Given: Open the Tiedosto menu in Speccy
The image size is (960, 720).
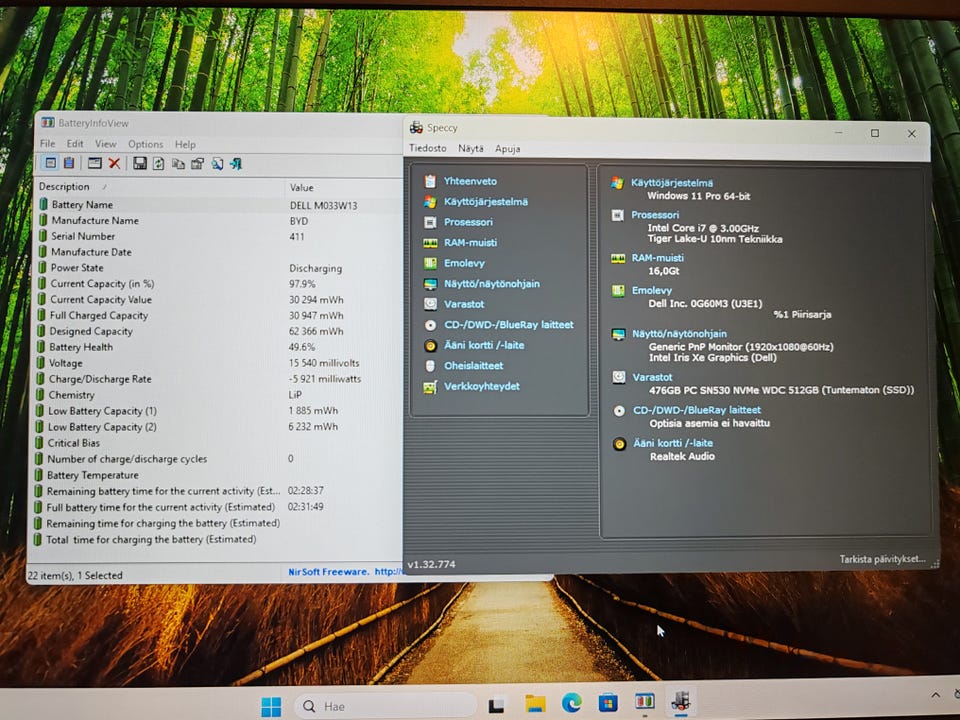Looking at the screenshot, I should [x=427, y=148].
